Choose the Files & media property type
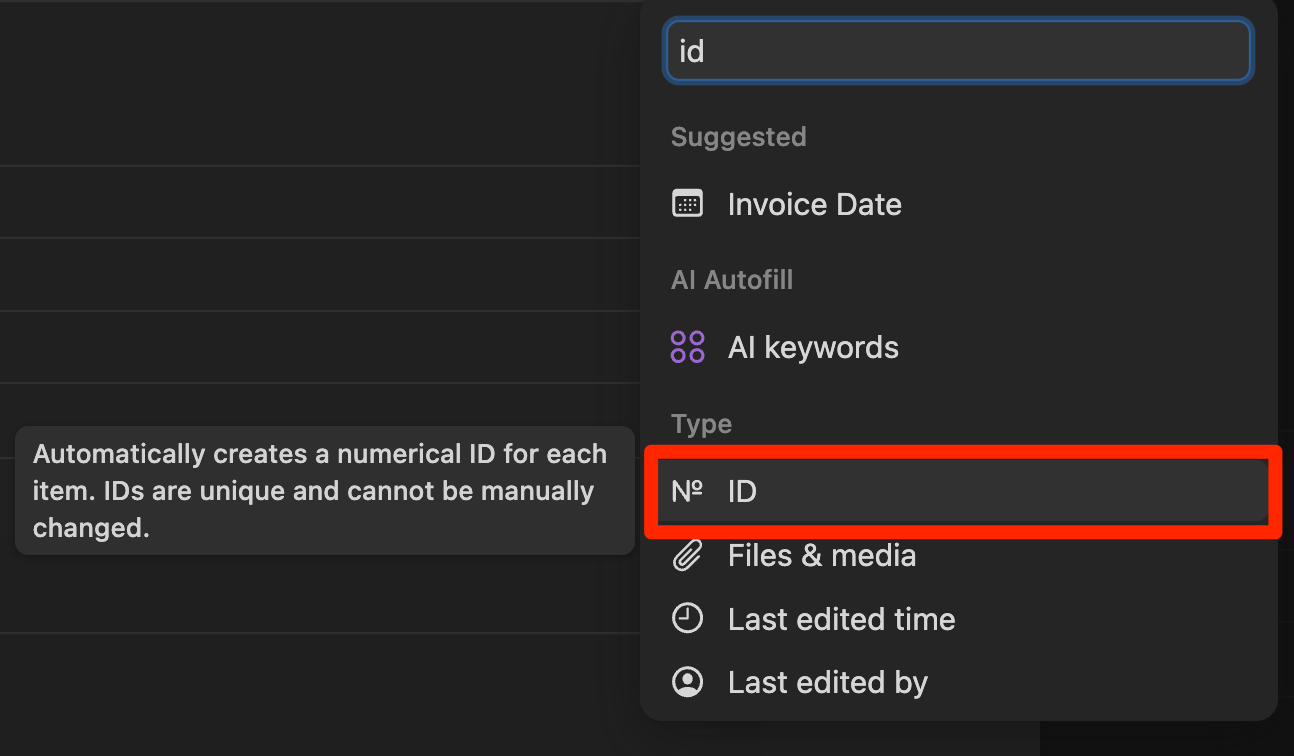The width and height of the screenshot is (1294, 756). pos(821,555)
